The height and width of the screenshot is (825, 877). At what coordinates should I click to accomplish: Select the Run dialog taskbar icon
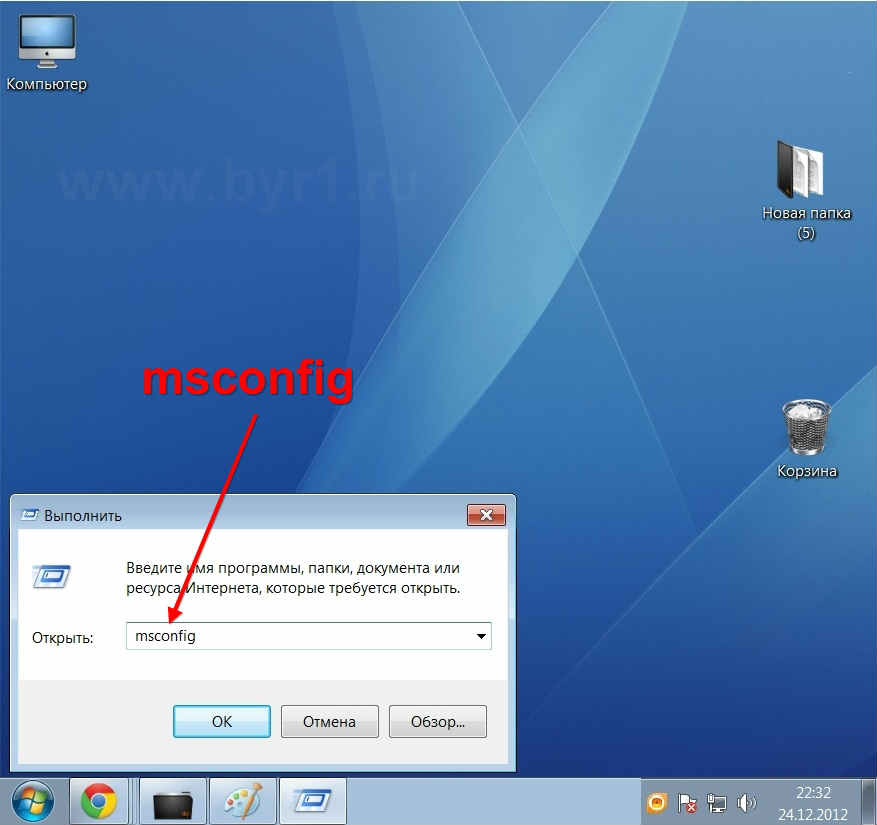(x=312, y=801)
